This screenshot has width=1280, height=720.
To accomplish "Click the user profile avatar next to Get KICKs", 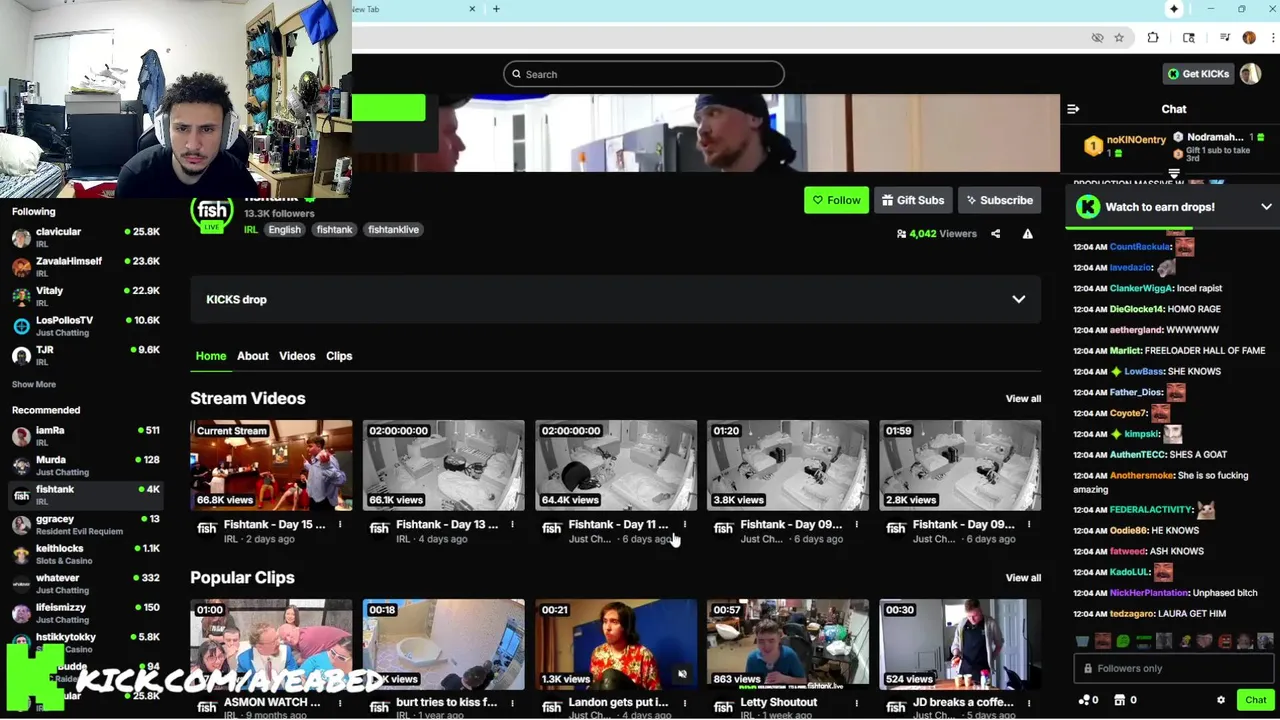I will (1250, 74).
